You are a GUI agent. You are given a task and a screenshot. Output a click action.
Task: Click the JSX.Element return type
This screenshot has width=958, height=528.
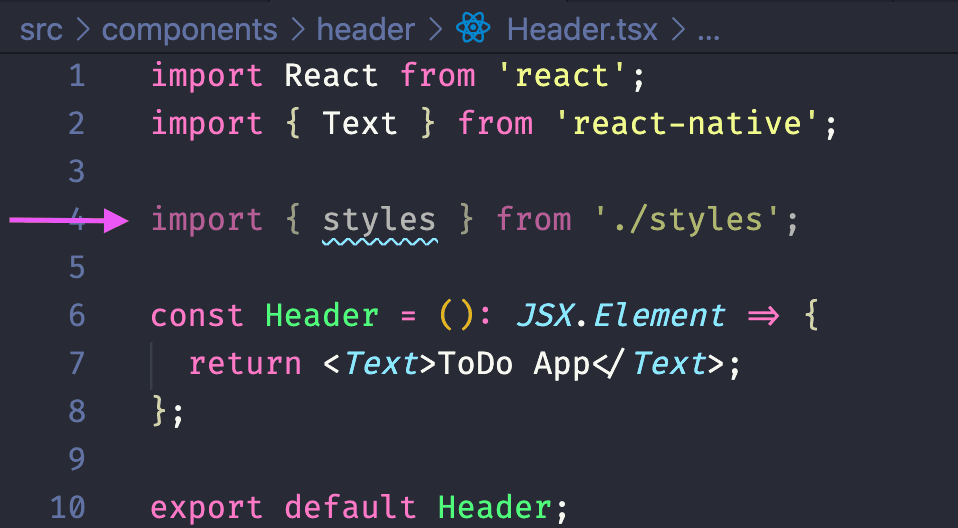(x=620, y=316)
